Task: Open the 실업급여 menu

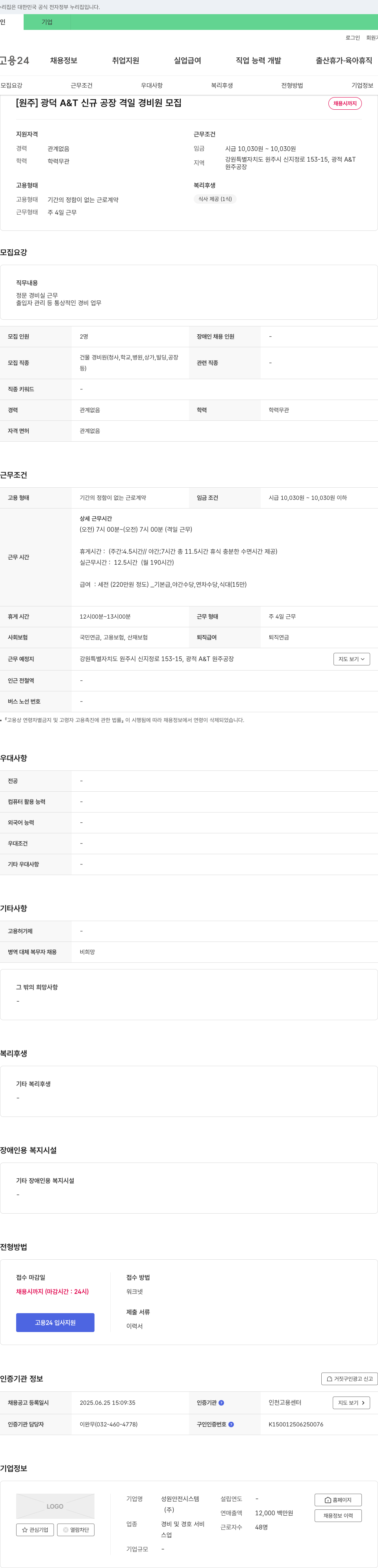Action: coord(187,60)
